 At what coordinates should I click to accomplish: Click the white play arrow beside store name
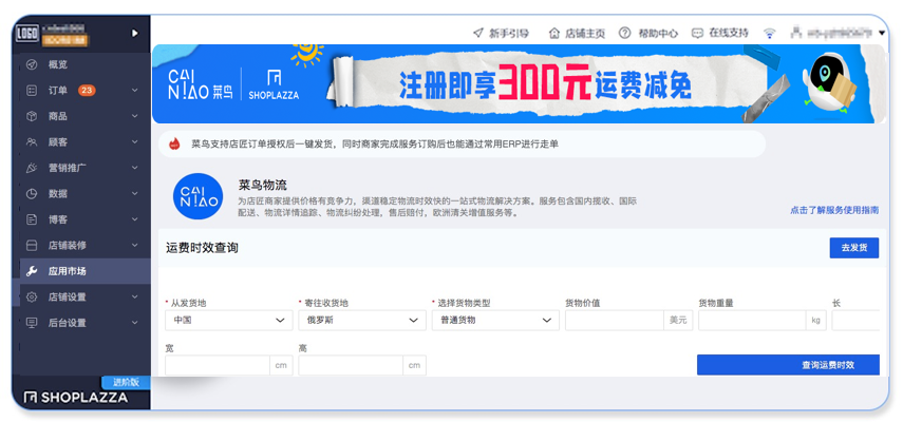134,33
